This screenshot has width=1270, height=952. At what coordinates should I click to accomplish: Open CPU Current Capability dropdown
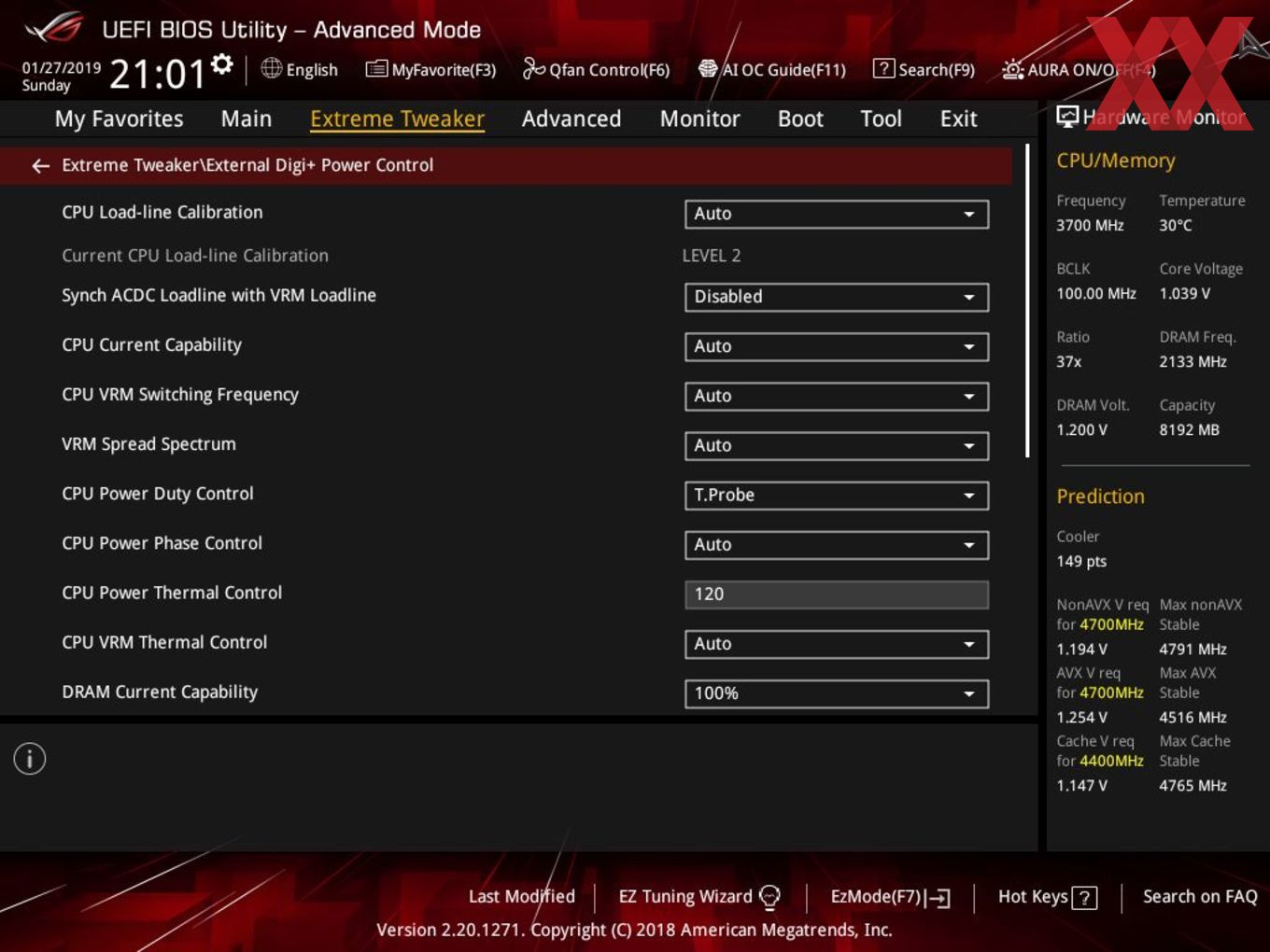point(837,346)
